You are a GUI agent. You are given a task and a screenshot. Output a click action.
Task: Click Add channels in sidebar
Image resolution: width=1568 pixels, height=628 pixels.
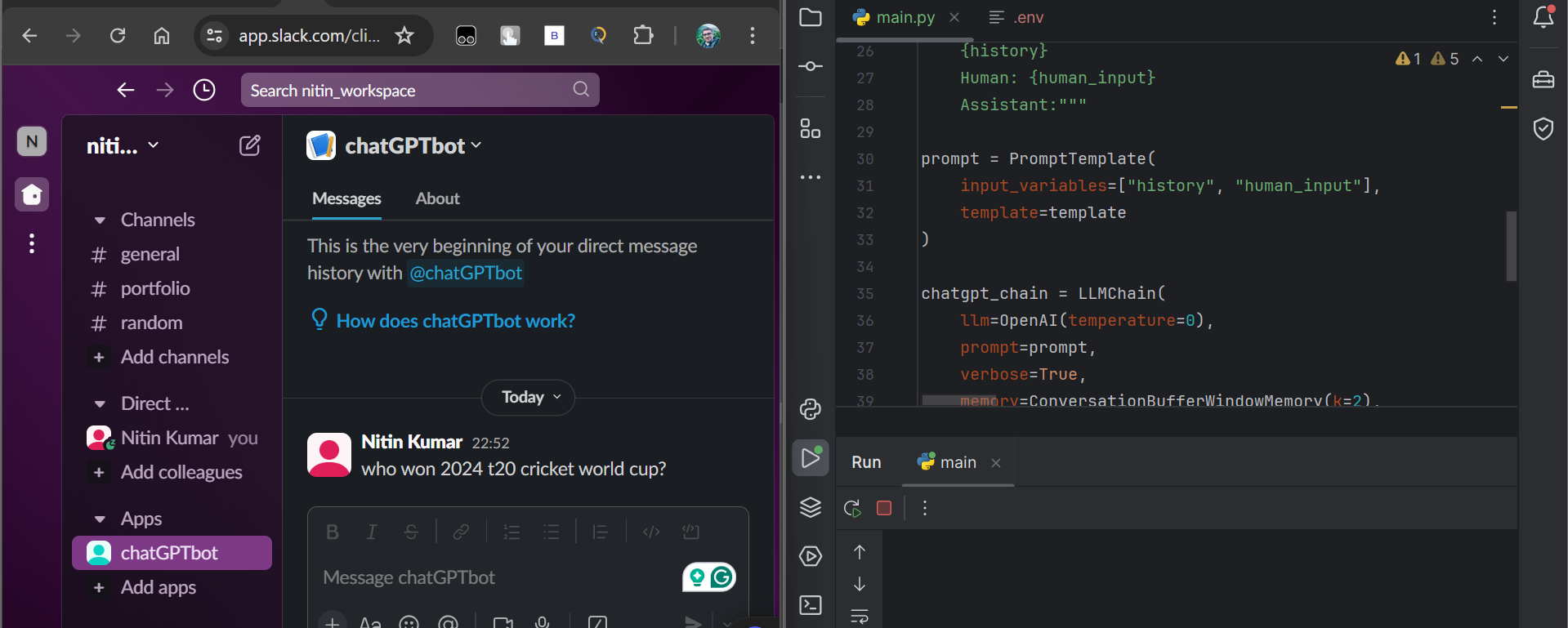[x=174, y=357]
